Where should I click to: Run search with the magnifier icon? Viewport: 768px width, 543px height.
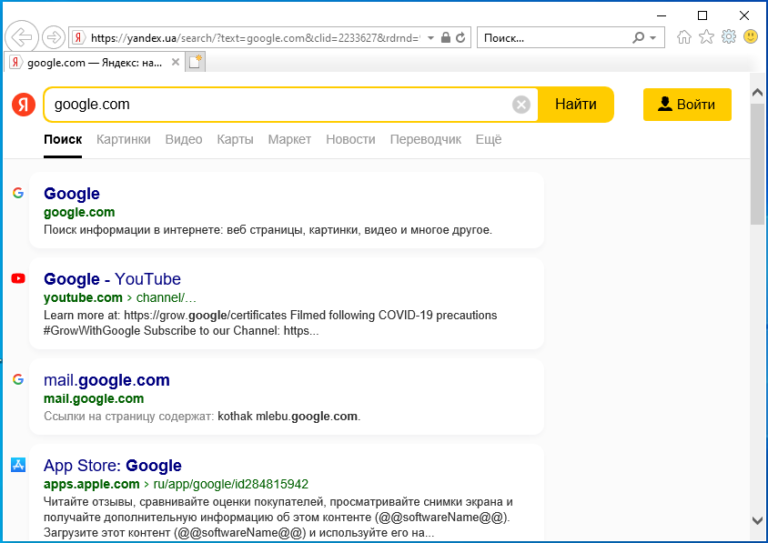[638, 38]
